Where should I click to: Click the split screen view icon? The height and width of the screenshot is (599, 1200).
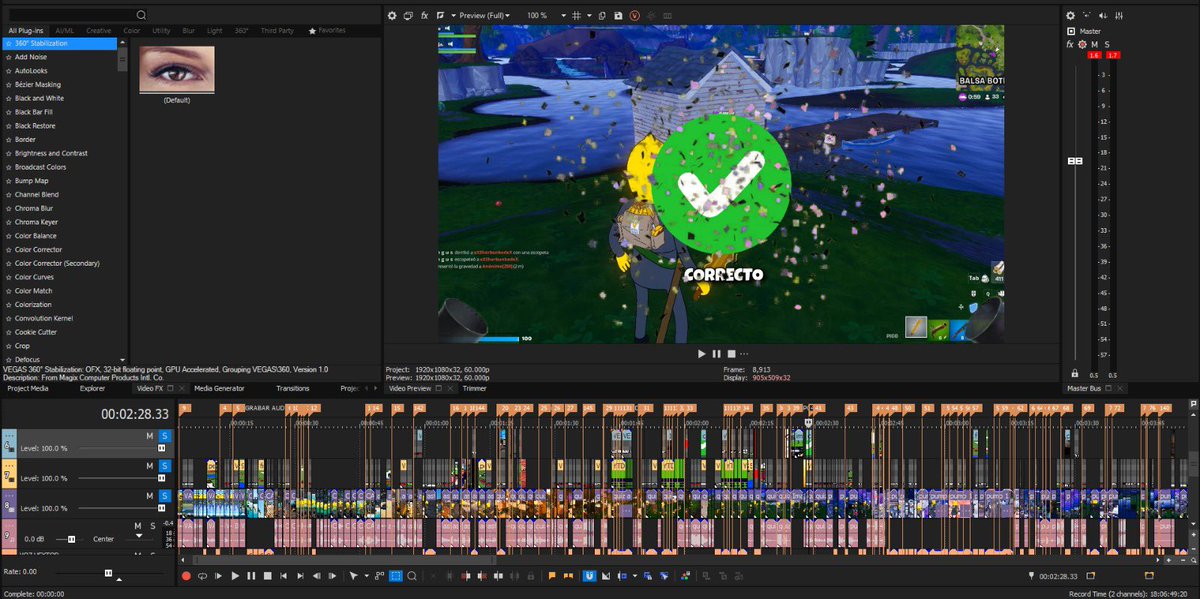tap(440, 16)
